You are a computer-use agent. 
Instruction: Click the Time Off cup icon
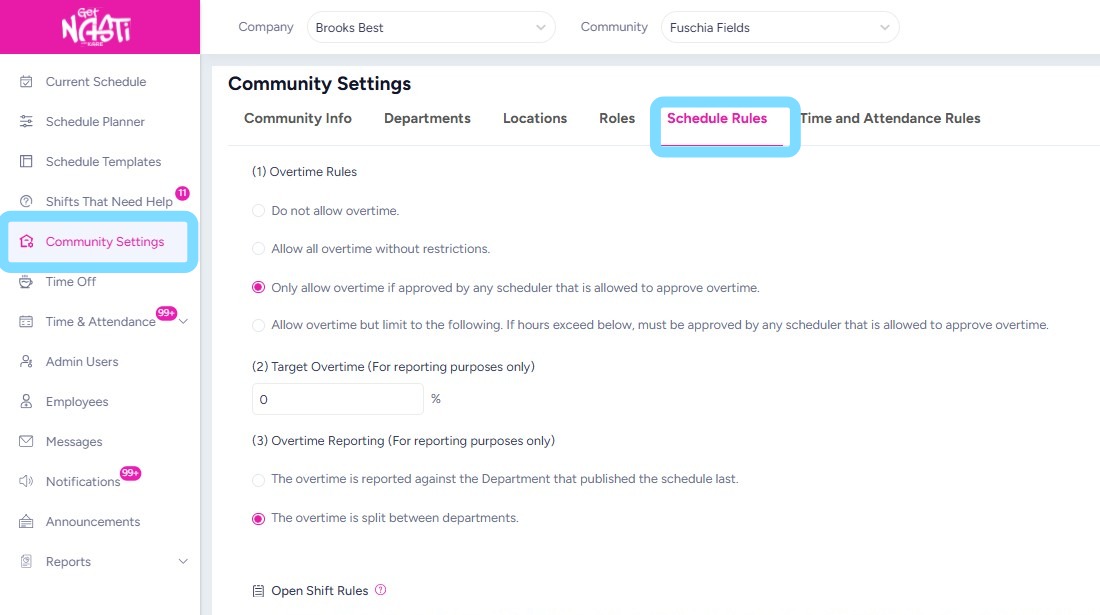point(26,282)
